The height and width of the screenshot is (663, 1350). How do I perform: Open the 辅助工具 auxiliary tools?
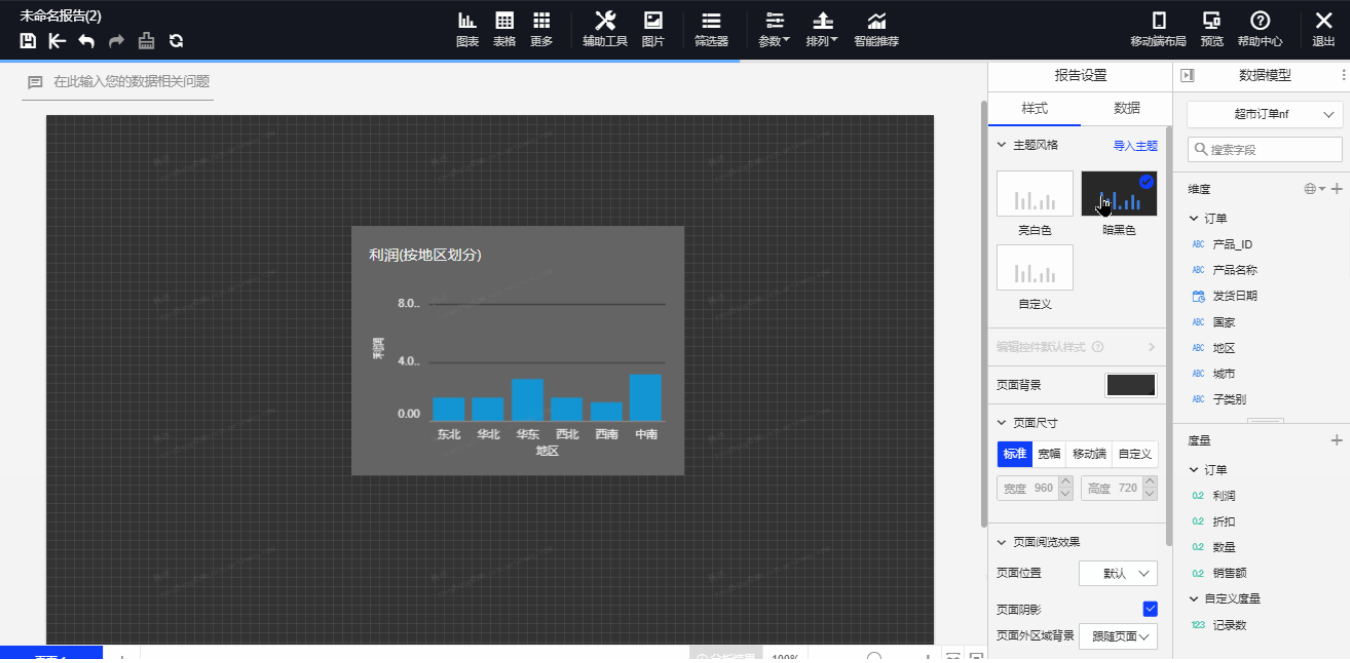[x=605, y=29]
